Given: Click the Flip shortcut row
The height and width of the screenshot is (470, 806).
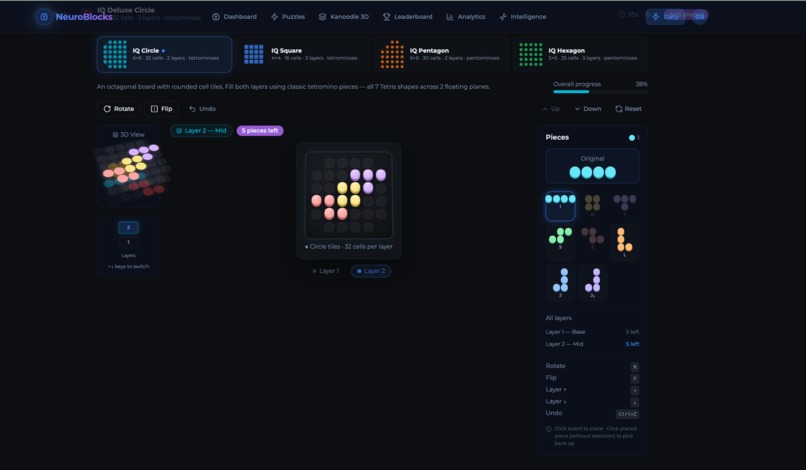Looking at the screenshot, I should click(x=592, y=378).
